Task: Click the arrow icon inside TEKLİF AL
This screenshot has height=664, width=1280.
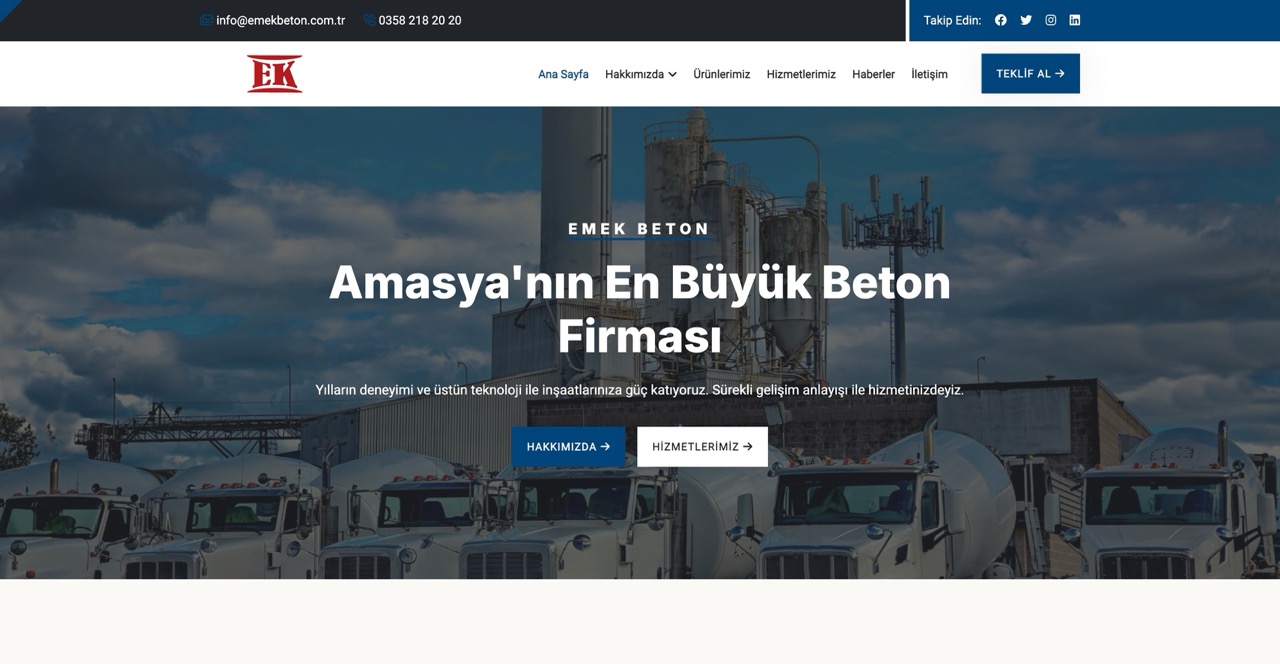Action: (1059, 73)
